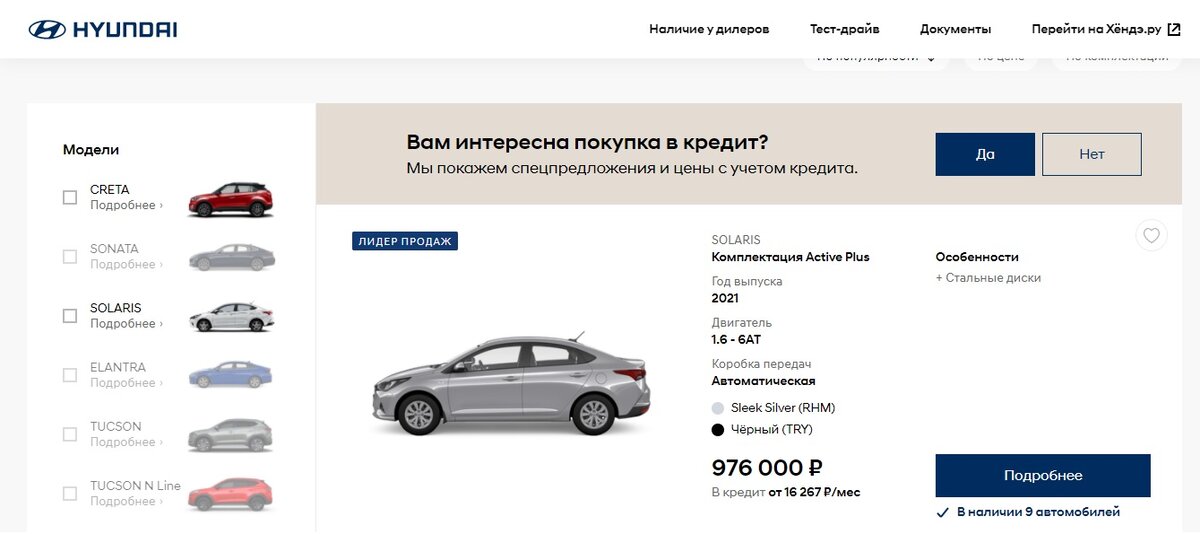1200x534 pixels.
Task: Click the external link icon beside Хёндэ.ру
Action: pyautogui.click(x=1174, y=29)
